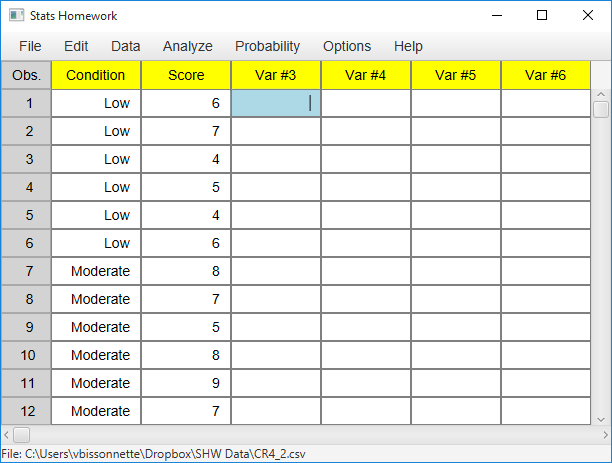Open the Data menu
612x463 pixels.
pos(125,46)
